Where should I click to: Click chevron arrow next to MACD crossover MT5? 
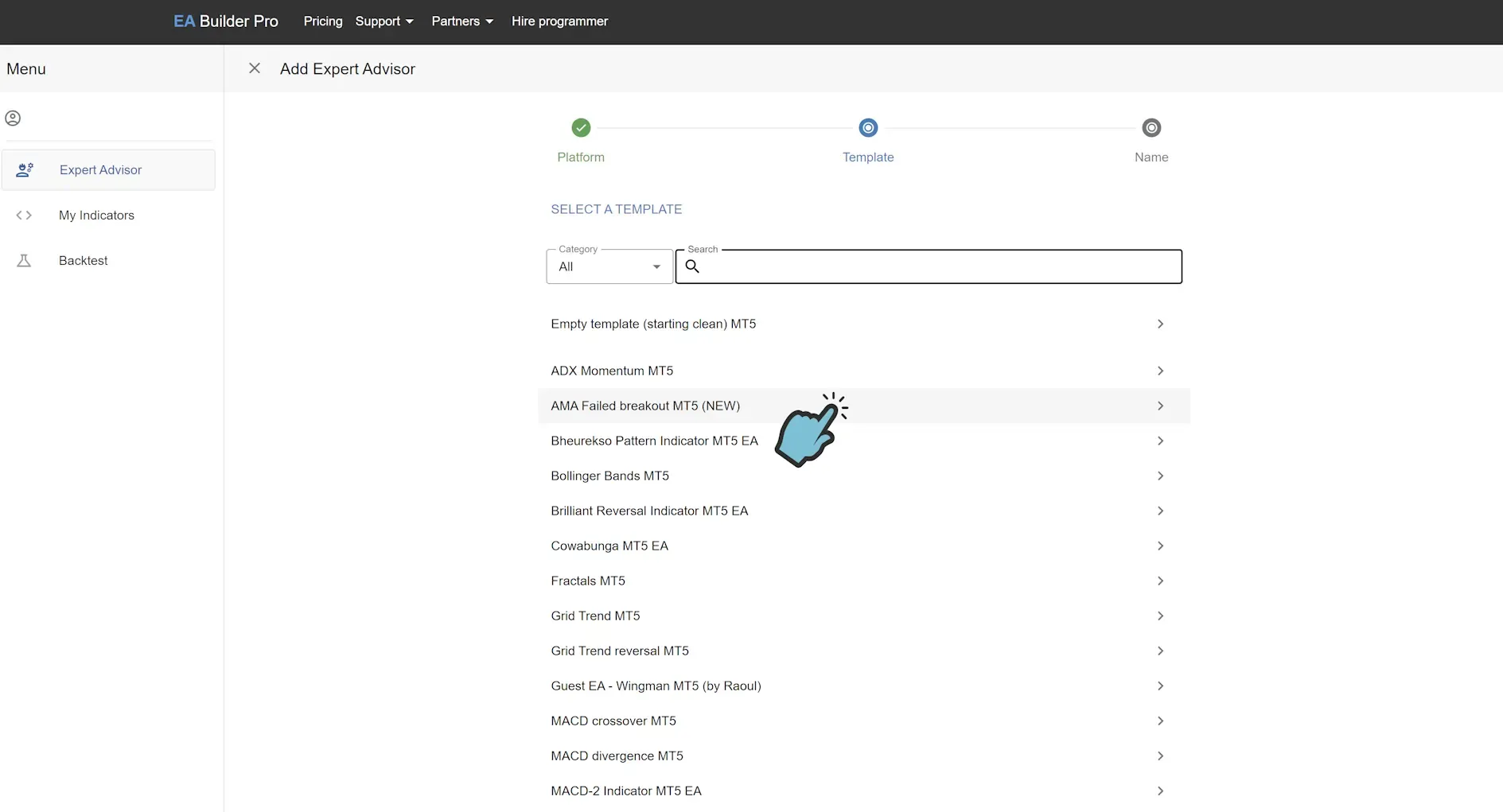1160,721
